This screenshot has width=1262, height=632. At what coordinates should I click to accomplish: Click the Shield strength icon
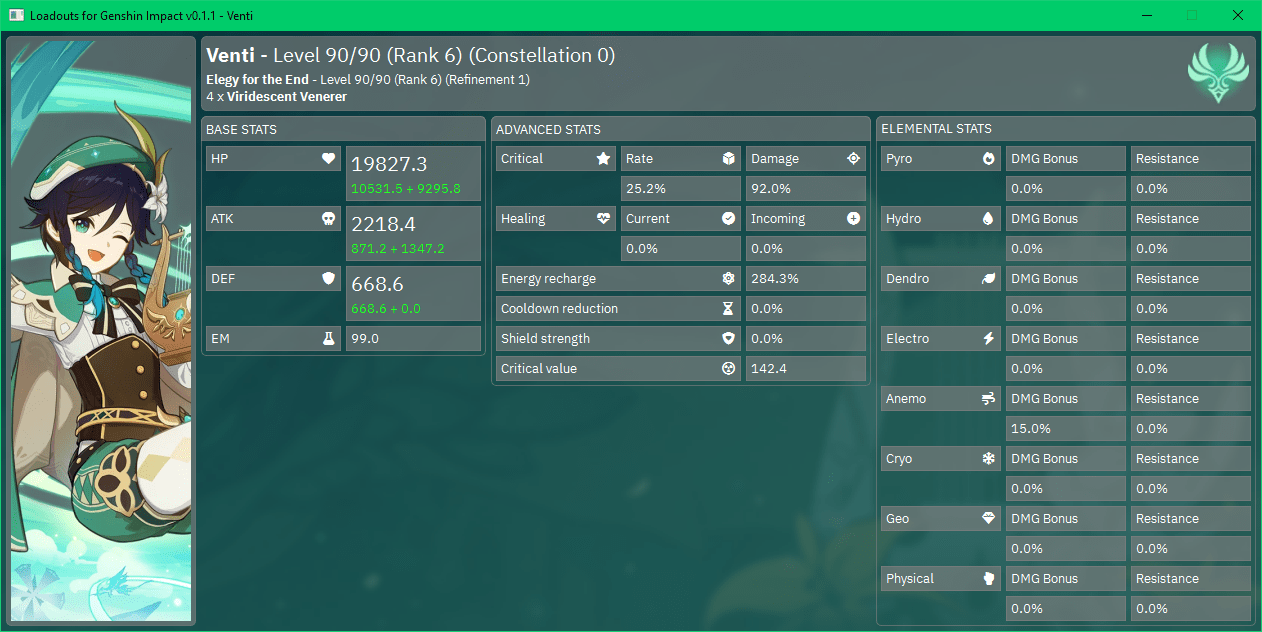pos(728,339)
